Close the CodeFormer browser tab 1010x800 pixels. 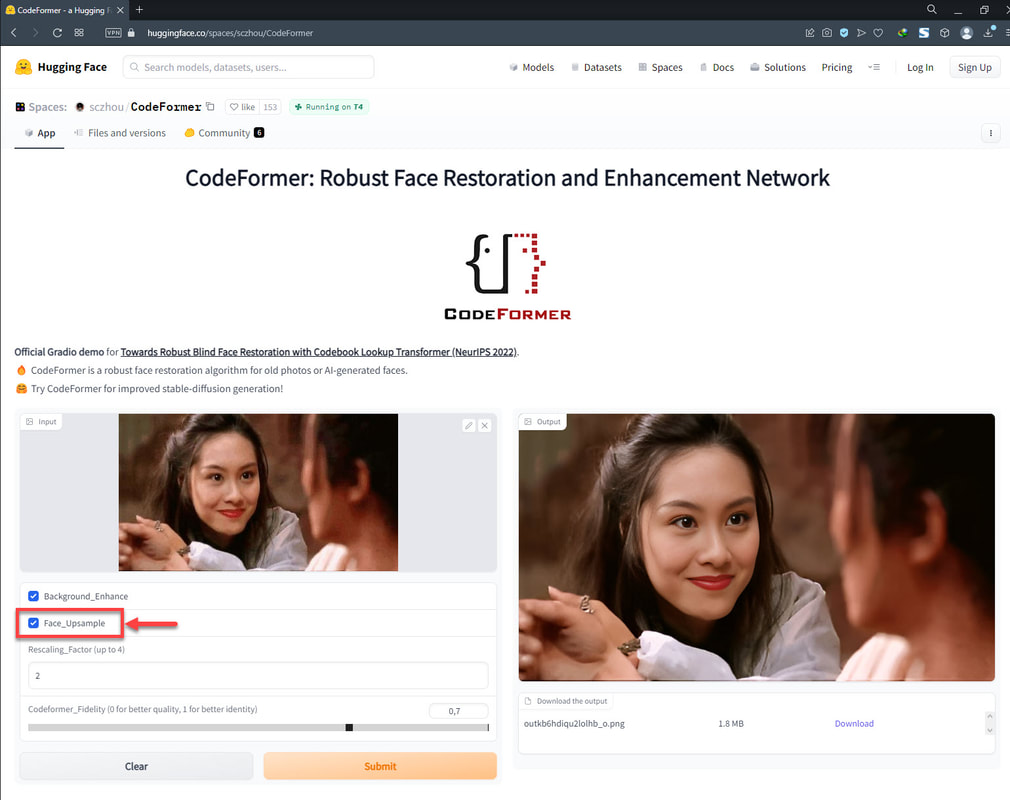pyautogui.click(x=120, y=10)
